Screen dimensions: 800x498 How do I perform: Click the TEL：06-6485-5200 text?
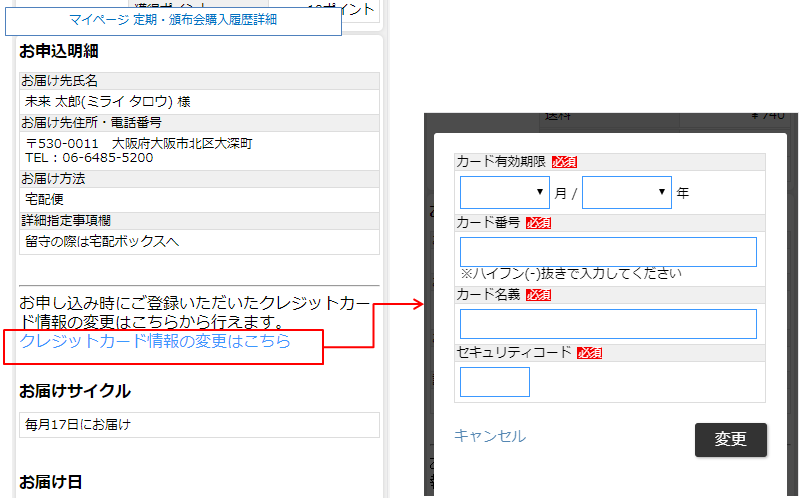pyautogui.click(x=89, y=158)
